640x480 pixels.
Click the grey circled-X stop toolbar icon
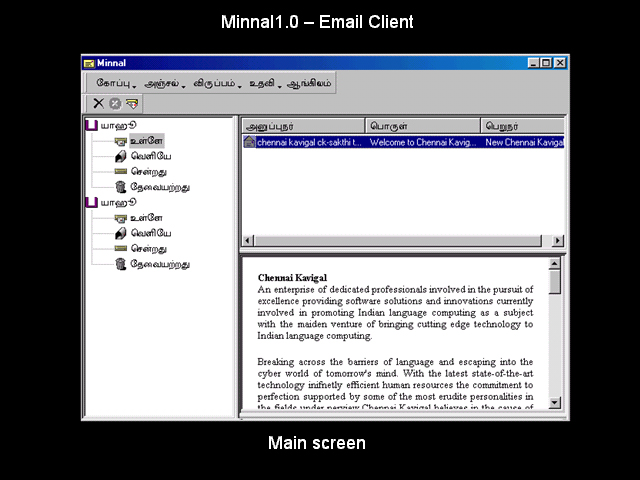[x=115, y=104]
